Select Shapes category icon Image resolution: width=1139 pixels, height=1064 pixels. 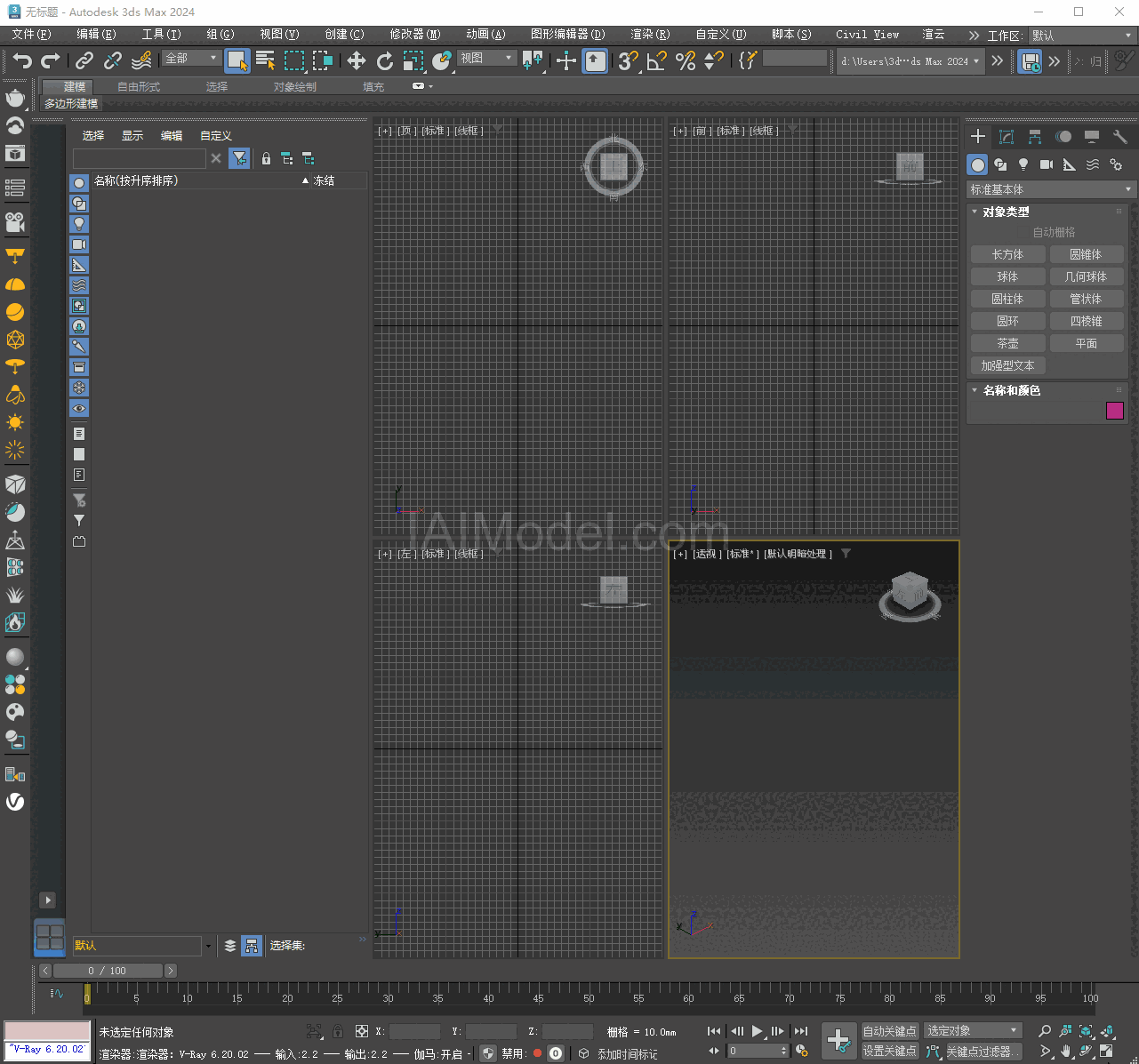(1000, 164)
